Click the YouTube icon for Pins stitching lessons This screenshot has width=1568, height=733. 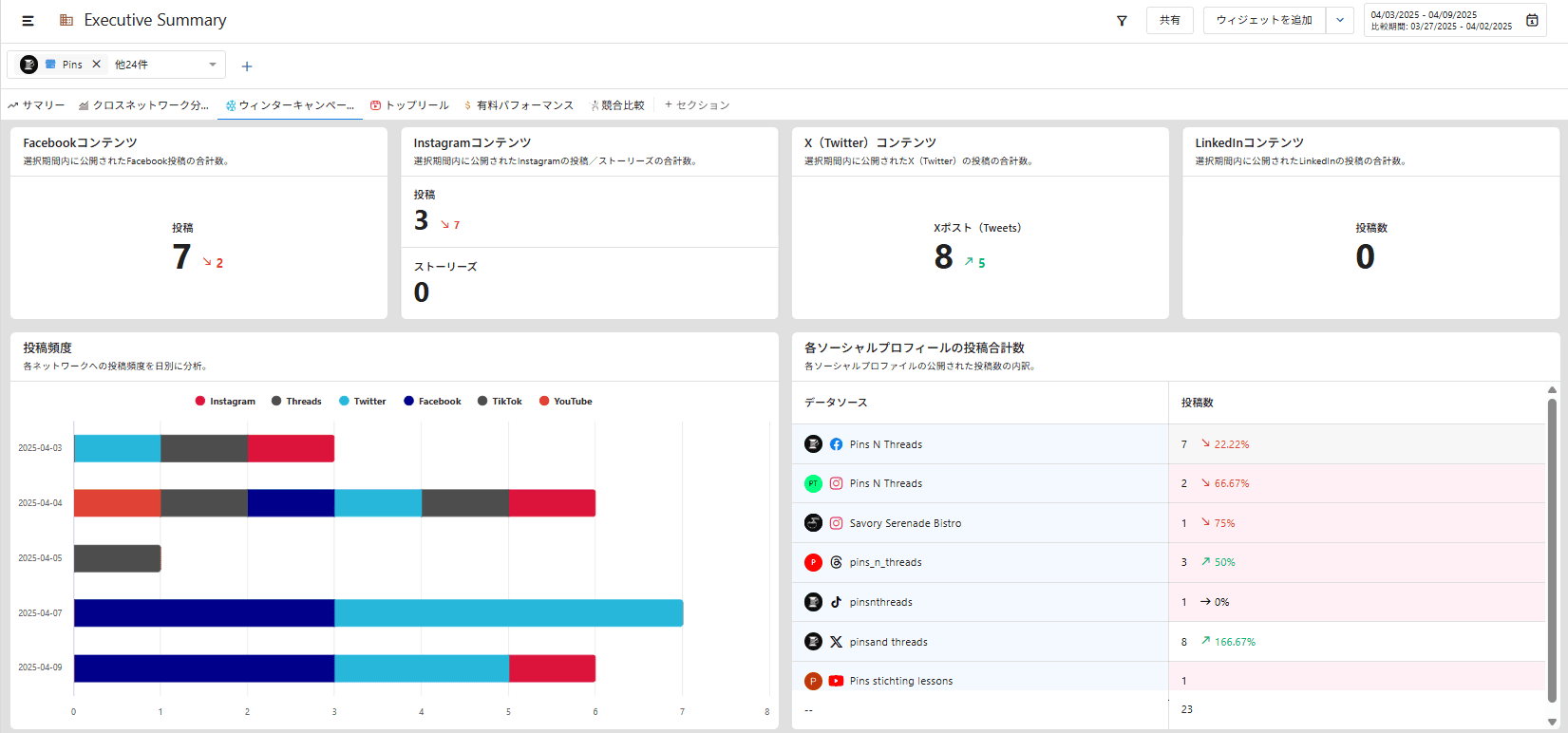(836, 681)
